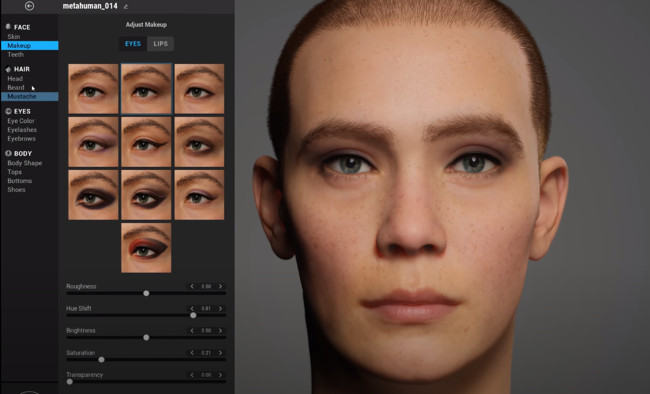Click the HAIR section icon
The height and width of the screenshot is (394, 650).
click(8, 69)
